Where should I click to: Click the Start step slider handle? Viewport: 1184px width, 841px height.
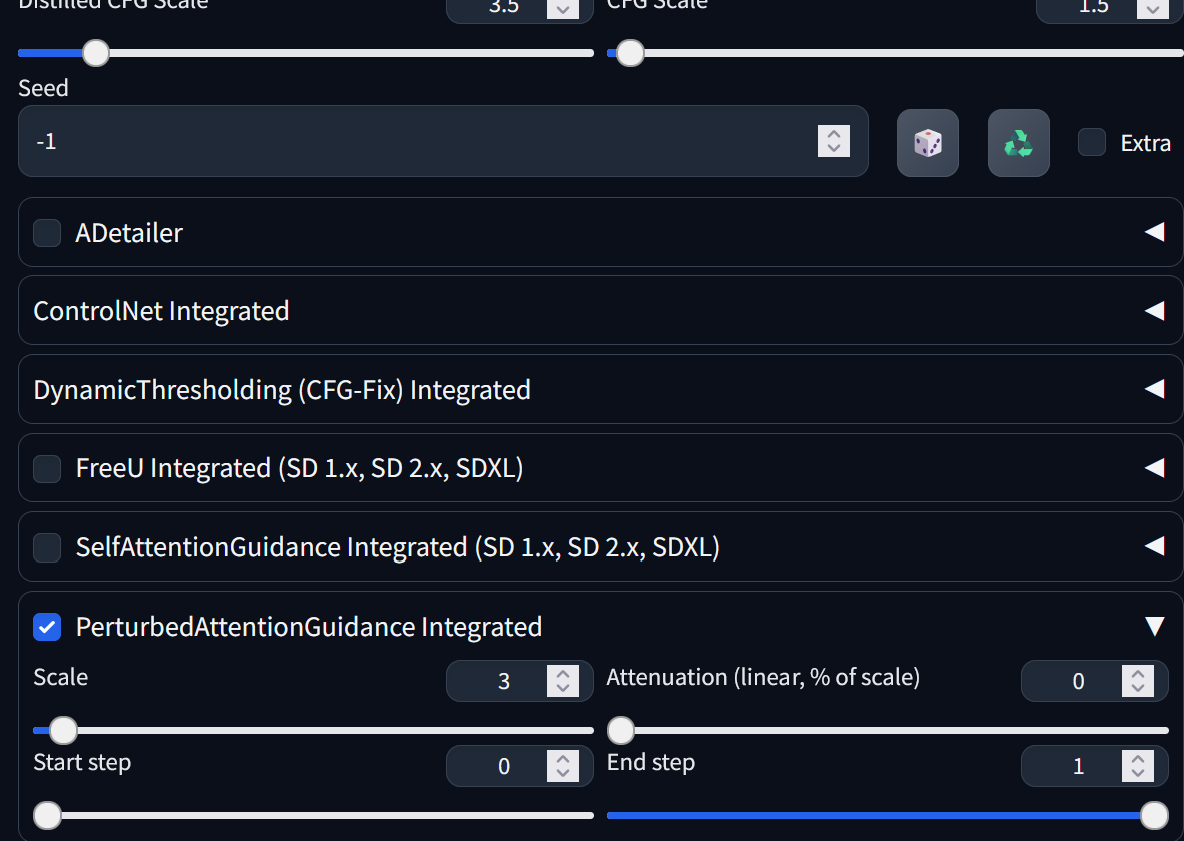(x=48, y=815)
